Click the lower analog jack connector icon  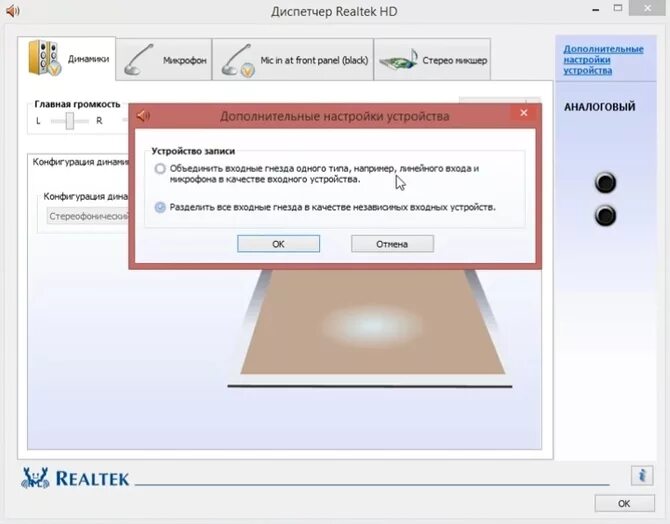[605, 215]
